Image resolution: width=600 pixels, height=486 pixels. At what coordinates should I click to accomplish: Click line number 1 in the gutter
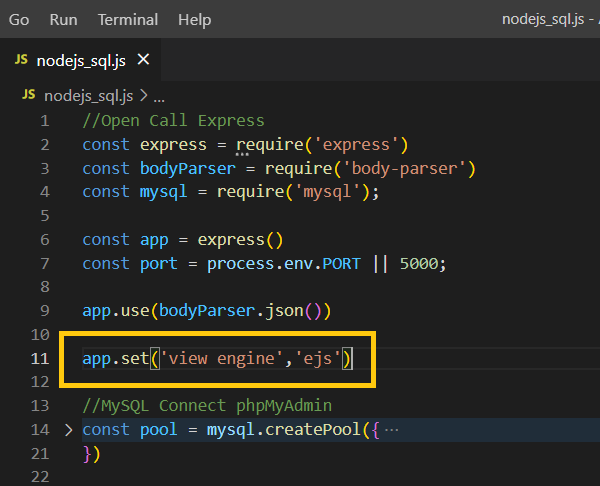(44, 121)
